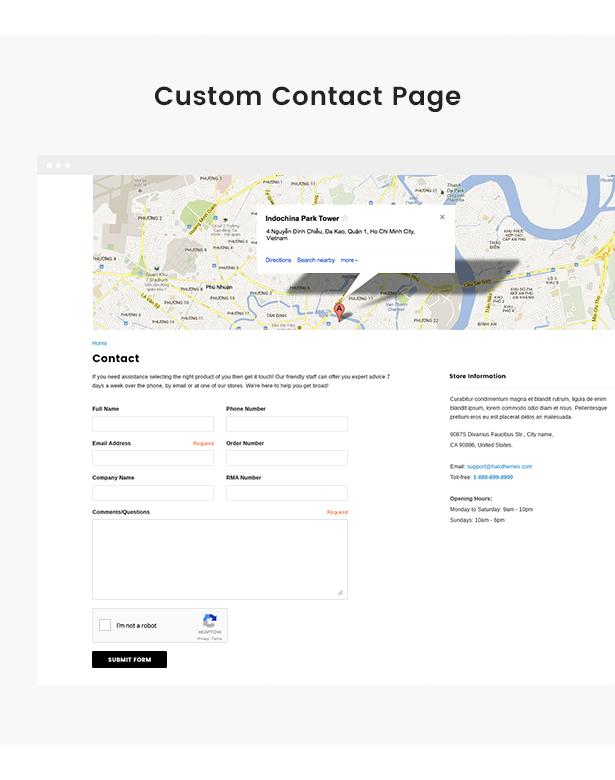
Task: Submit the form with Submit Form button
Action: coord(129,659)
